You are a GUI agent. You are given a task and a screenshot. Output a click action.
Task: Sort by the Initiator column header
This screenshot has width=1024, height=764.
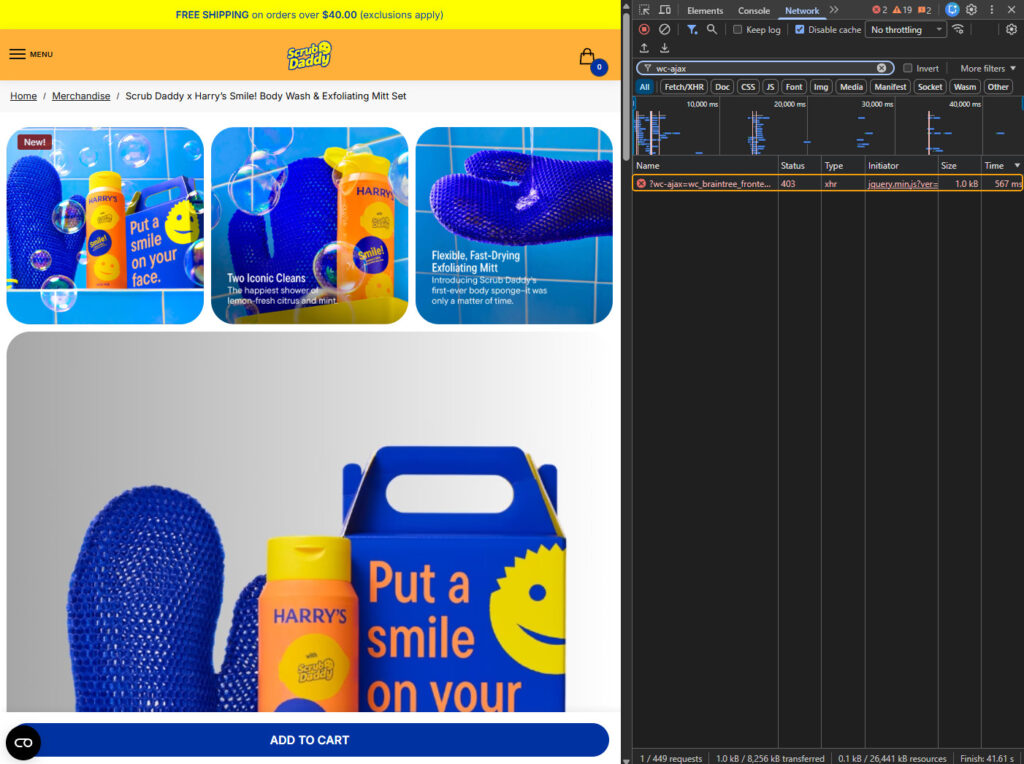point(901,166)
